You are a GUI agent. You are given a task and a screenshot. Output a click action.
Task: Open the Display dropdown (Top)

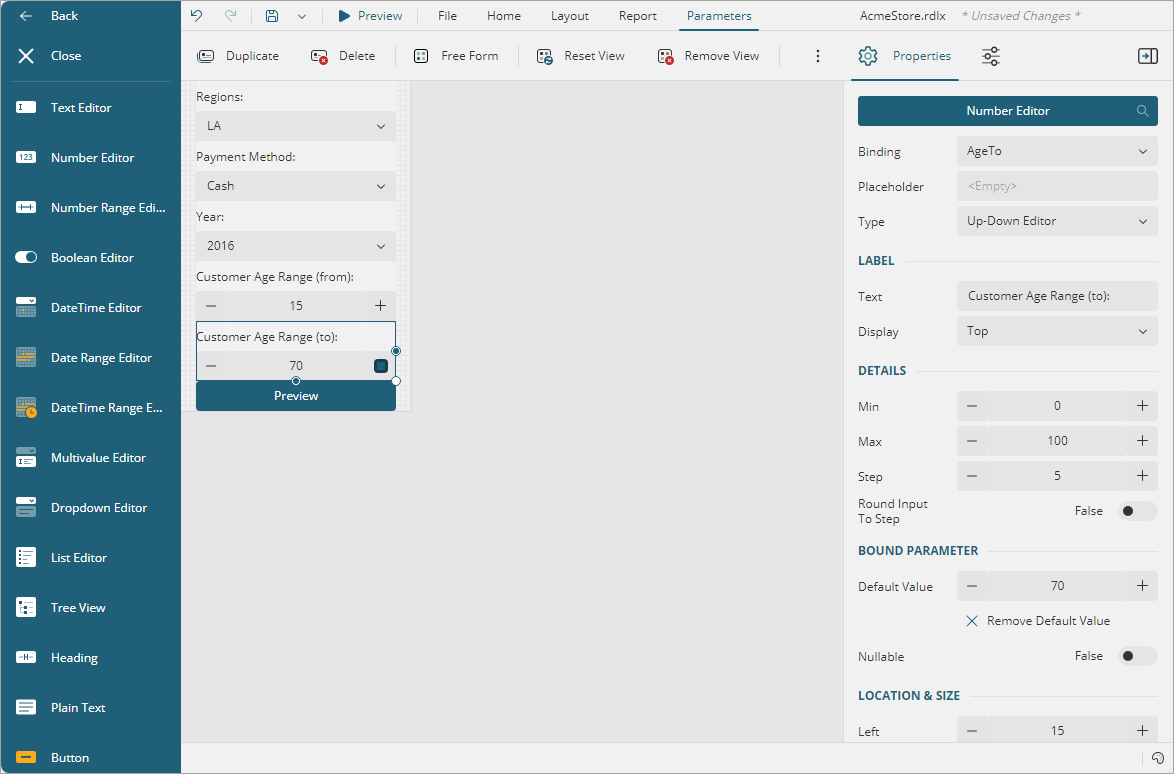(x=1057, y=332)
